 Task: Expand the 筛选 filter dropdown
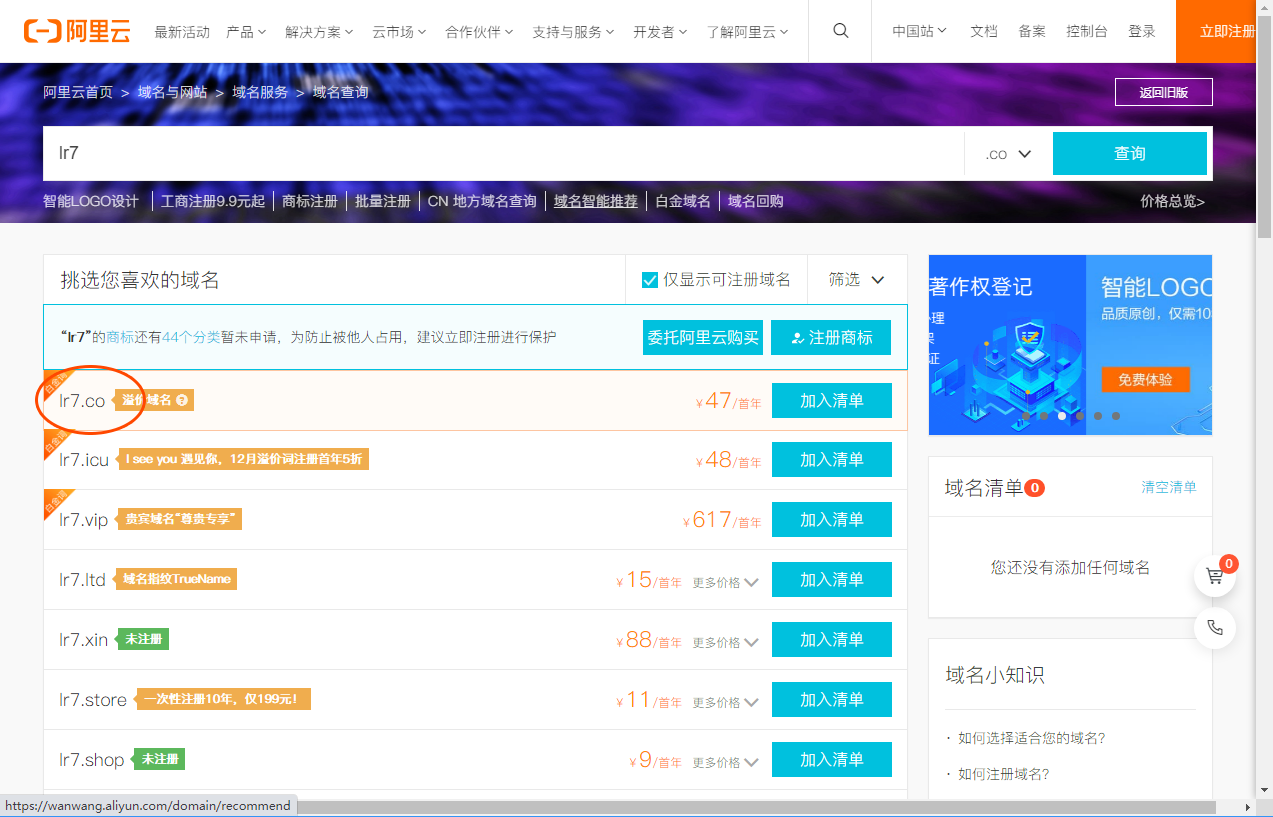coord(857,280)
